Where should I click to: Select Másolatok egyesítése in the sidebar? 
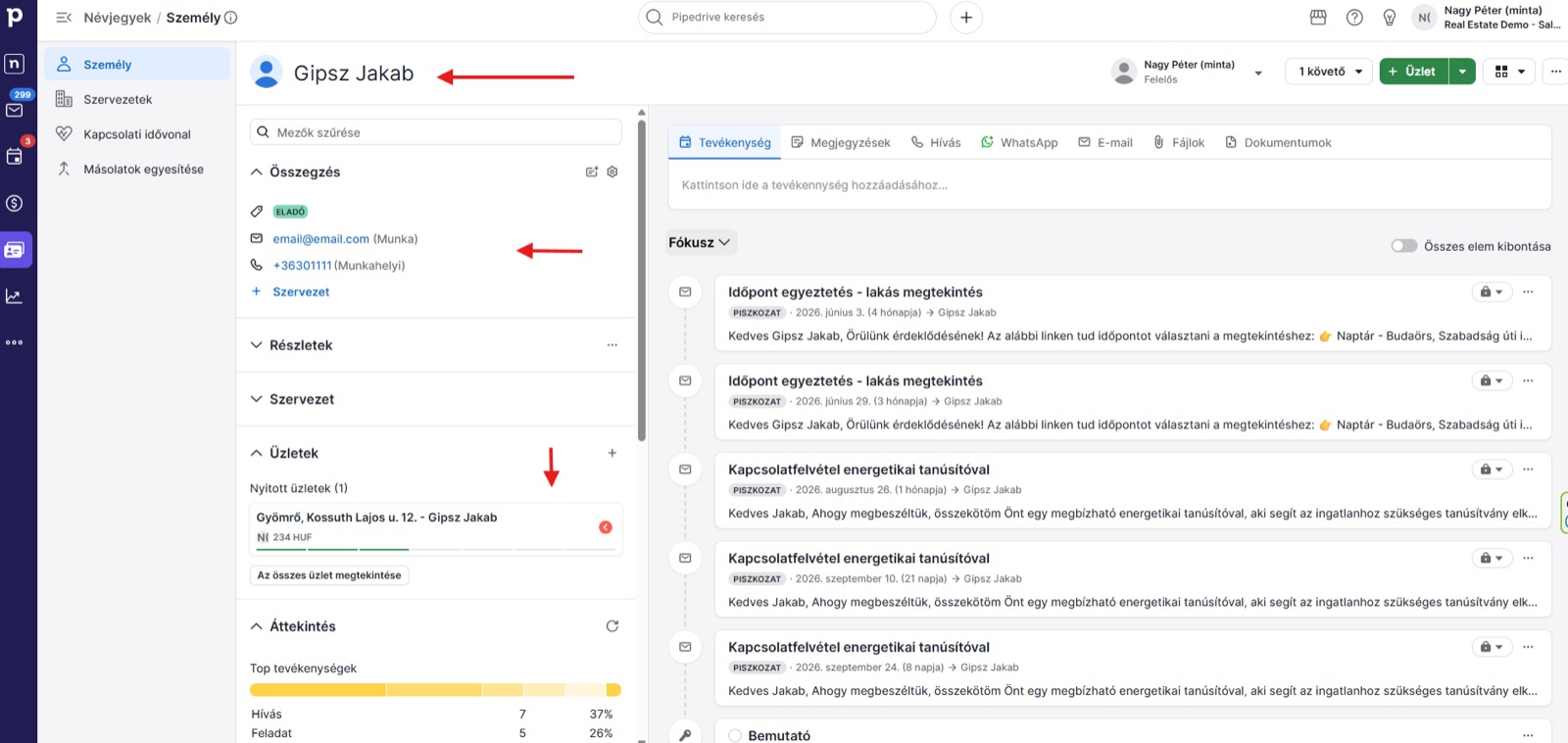click(x=137, y=169)
